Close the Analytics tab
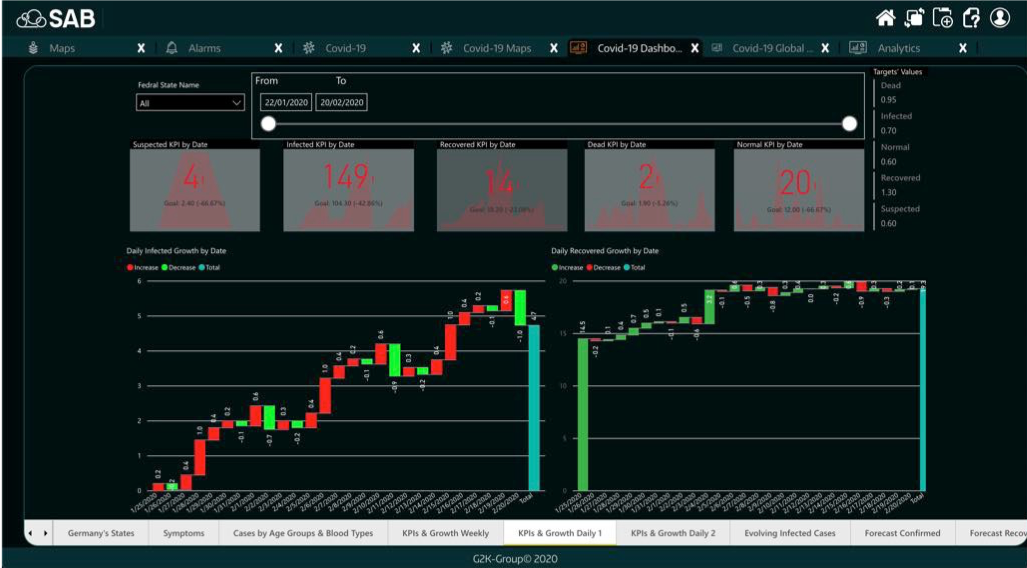The width and height of the screenshot is (1027, 568). point(963,48)
